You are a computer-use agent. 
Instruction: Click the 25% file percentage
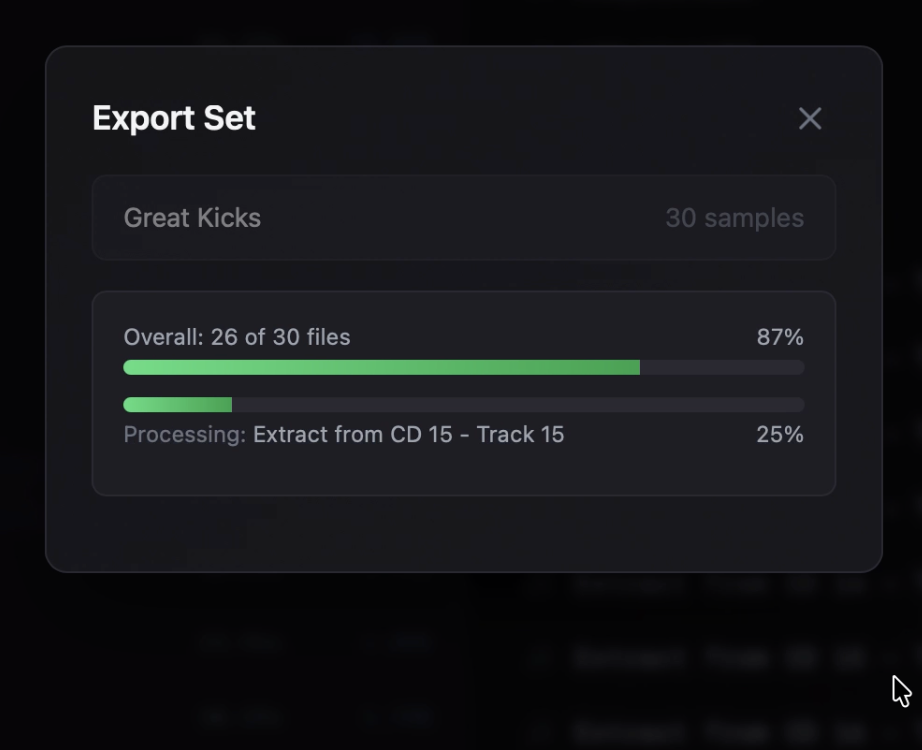[780, 435]
